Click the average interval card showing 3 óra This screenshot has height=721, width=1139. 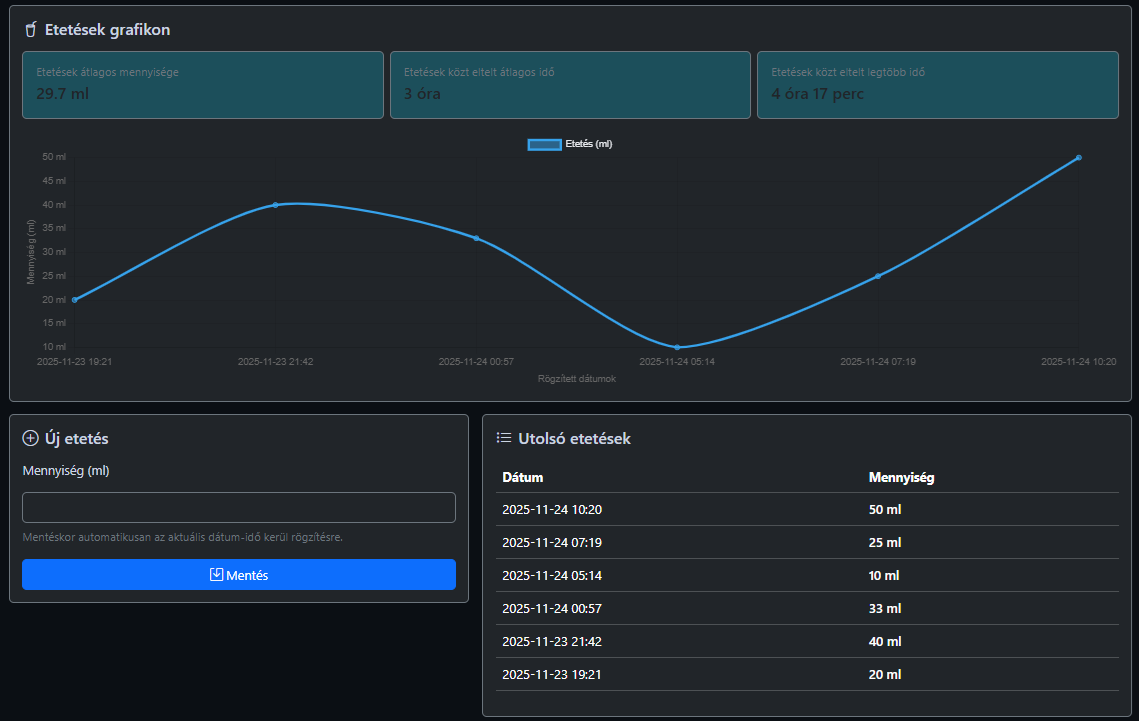[570, 85]
